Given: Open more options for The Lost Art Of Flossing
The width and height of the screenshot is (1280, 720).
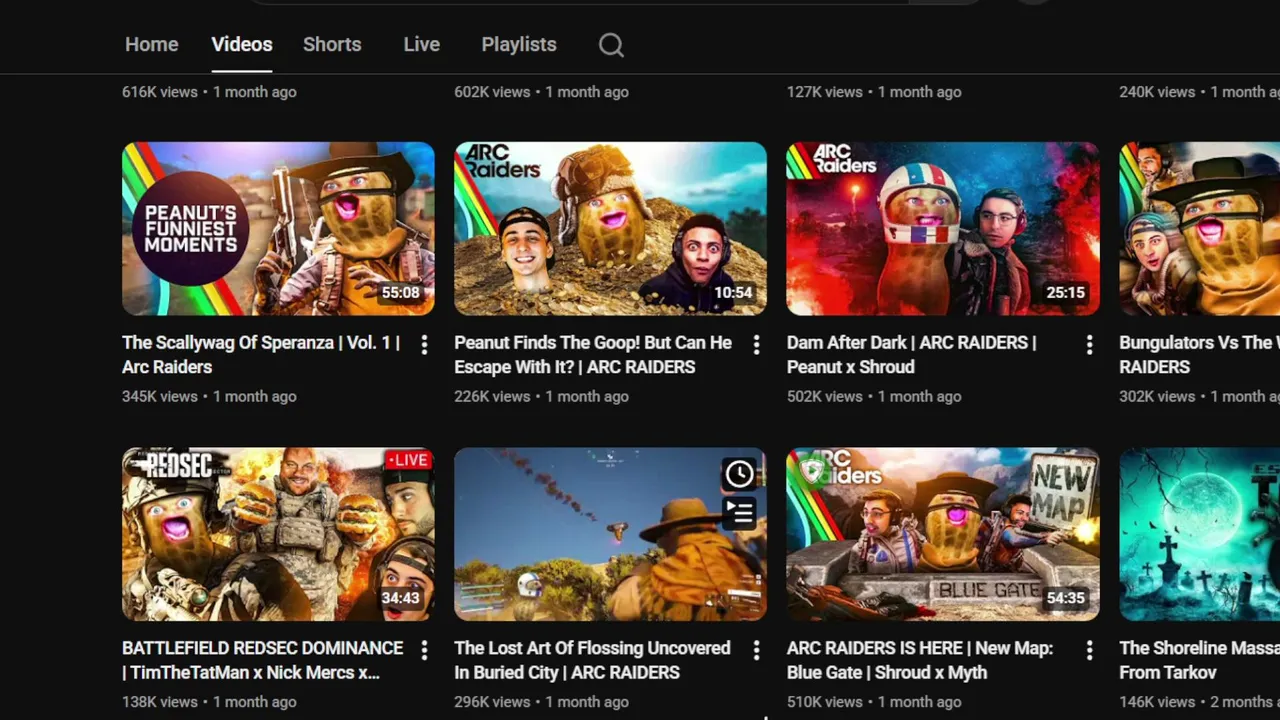Looking at the screenshot, I should [x=756, y=650].
